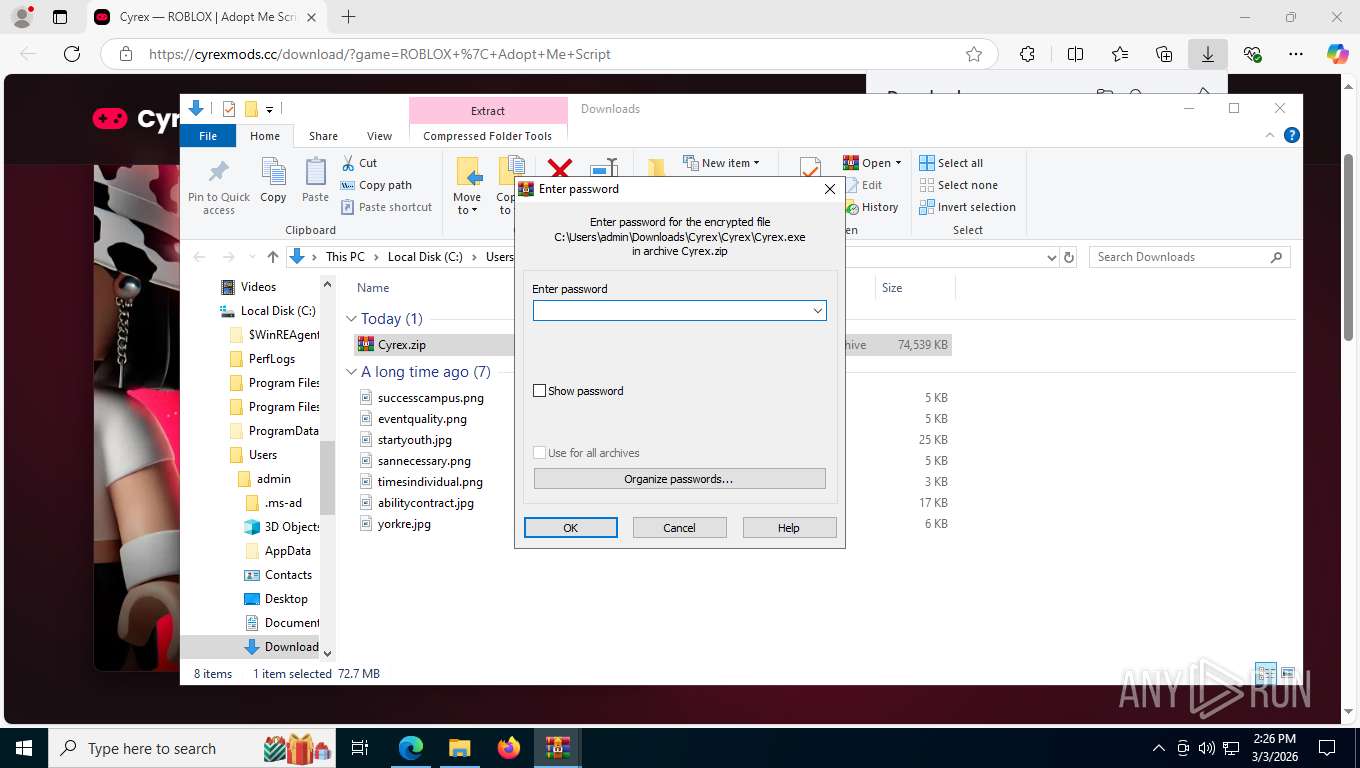This screenshot has height=768, width=1360.
Task: Focus the Enter password field
Action: [679, 311]
